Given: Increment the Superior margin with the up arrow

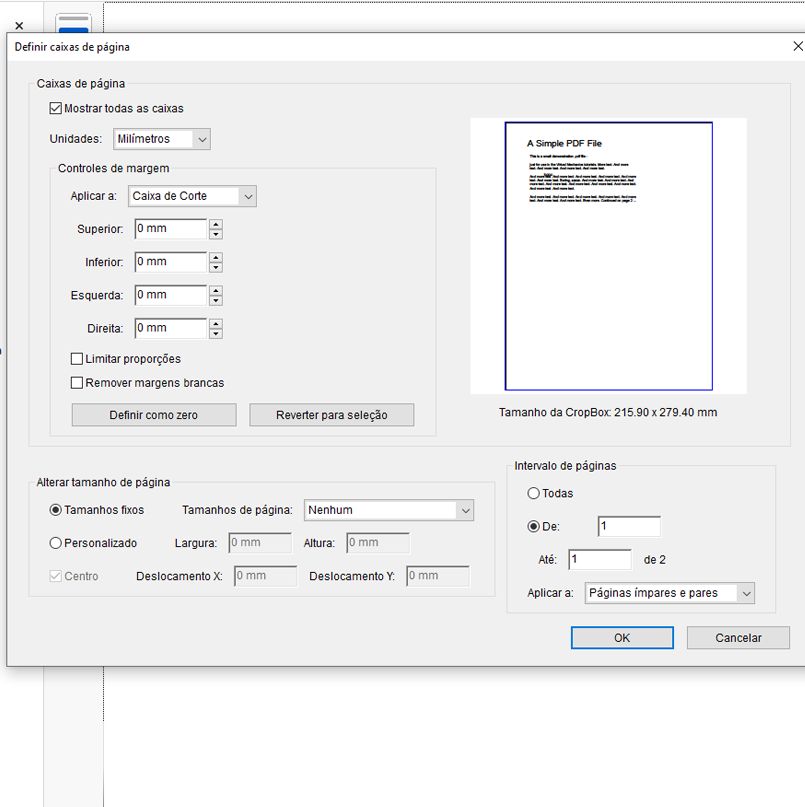Looking at the screenshot, I should coord(216,224).
